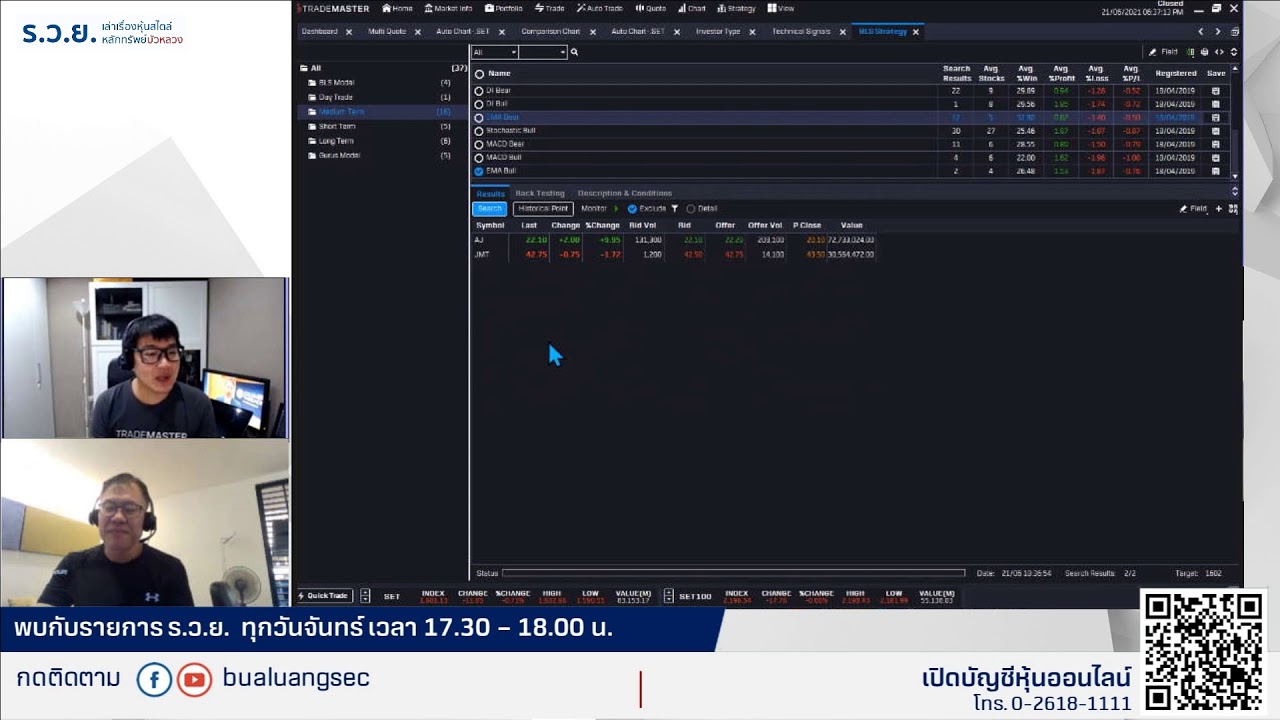Screen dimensions: 1280x720
Task: Save the Stochastic Bull strategy
Action: (1216, 131)
